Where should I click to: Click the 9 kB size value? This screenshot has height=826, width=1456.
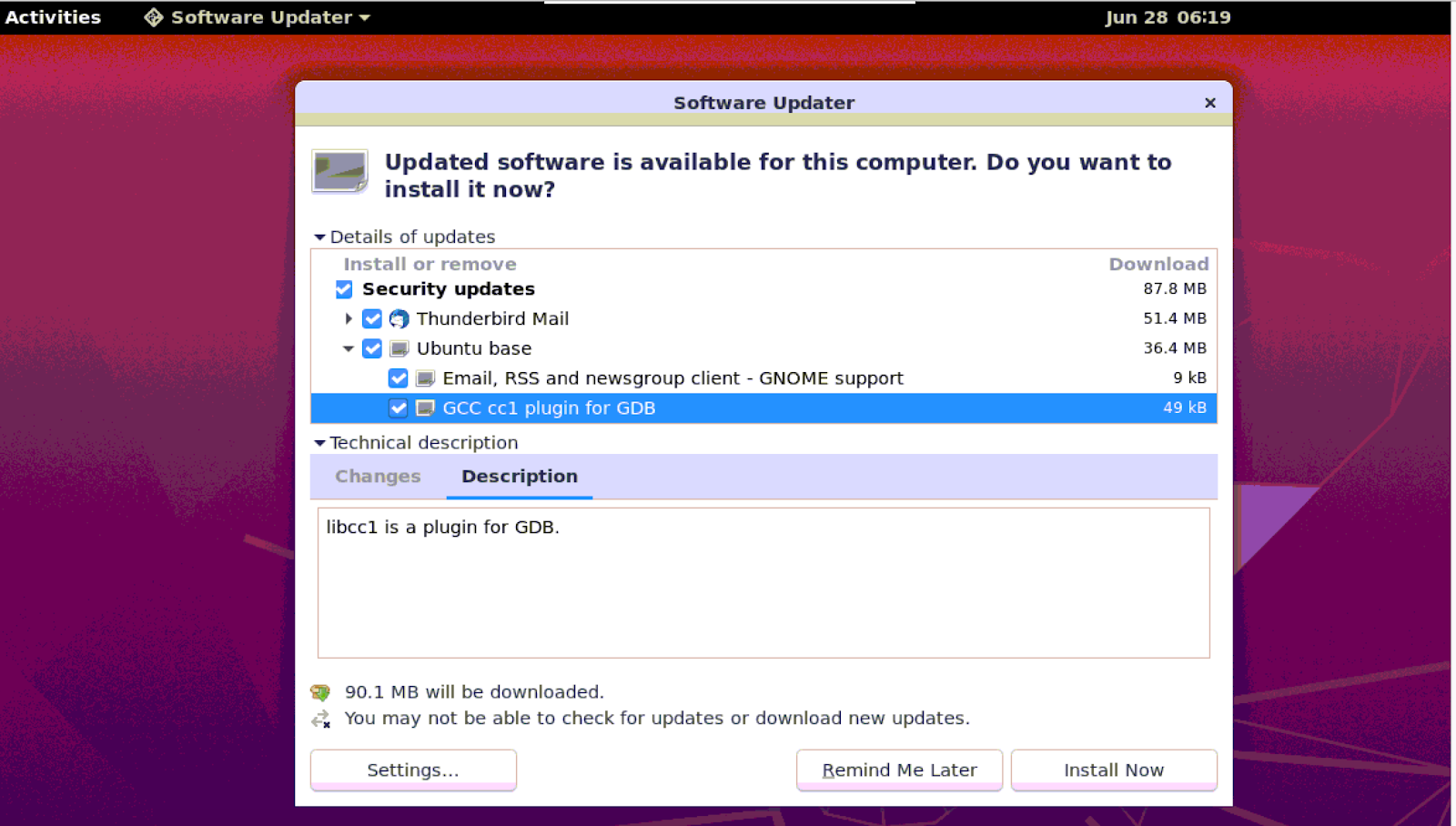coord(1189,378)
